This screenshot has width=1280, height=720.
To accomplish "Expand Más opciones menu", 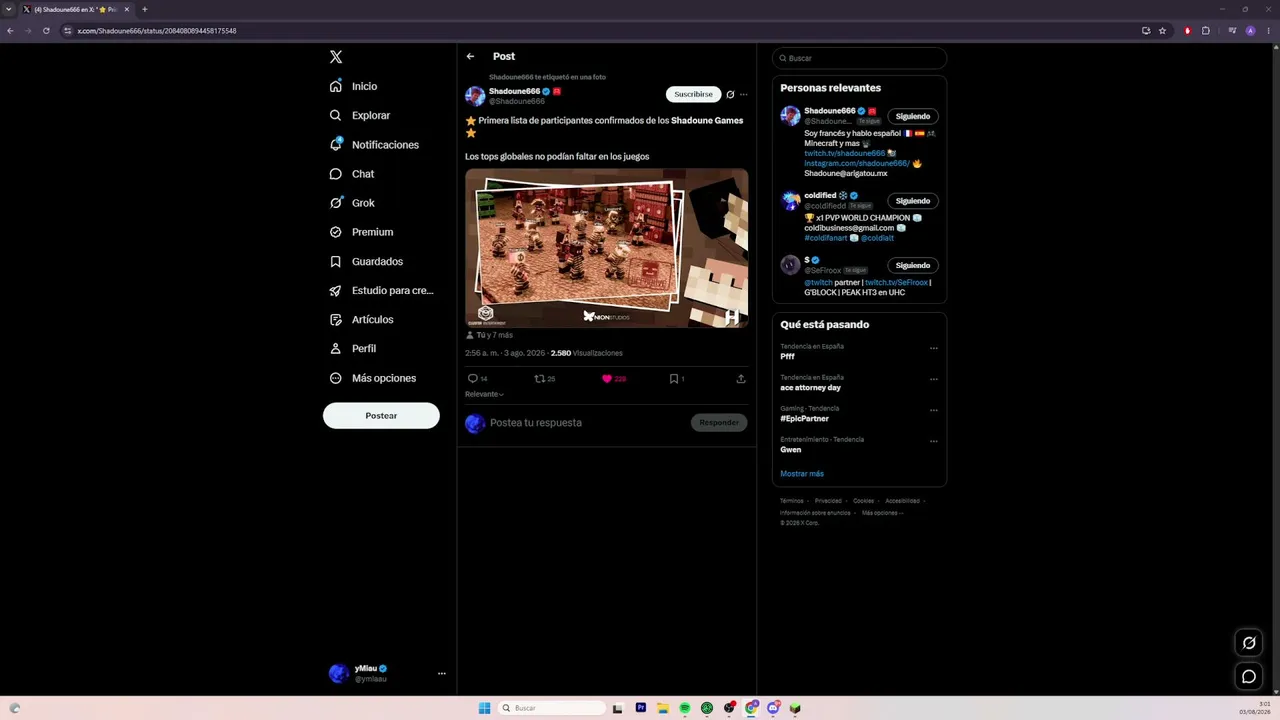I will pyautogui.click(x=373, y=378).
